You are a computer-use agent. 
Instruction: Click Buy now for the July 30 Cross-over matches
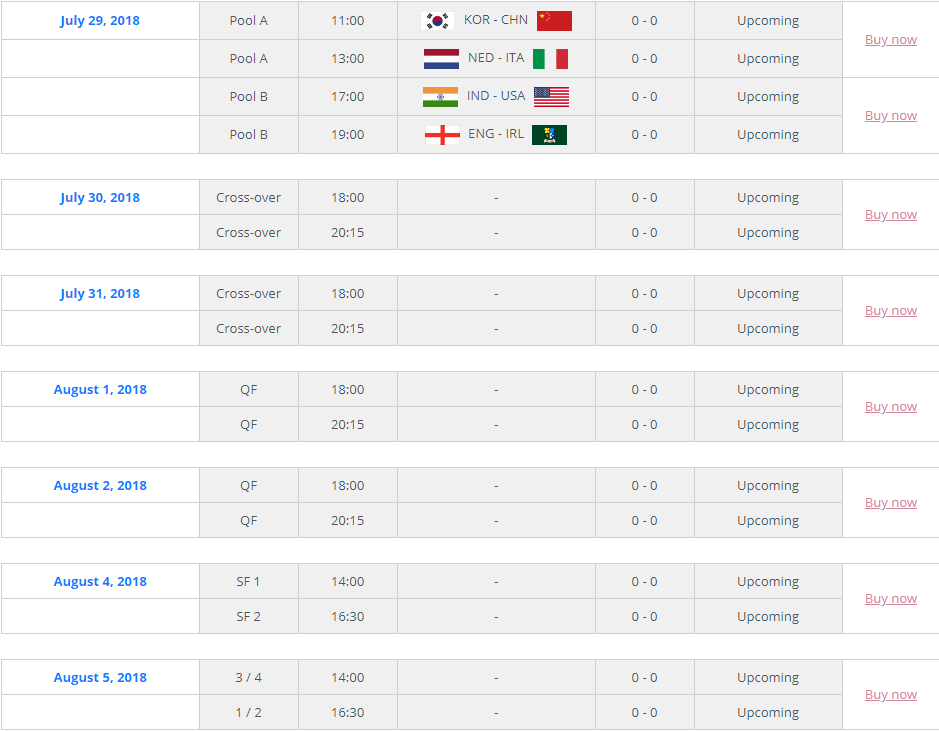pyautogui.click(x=890, y=214)
